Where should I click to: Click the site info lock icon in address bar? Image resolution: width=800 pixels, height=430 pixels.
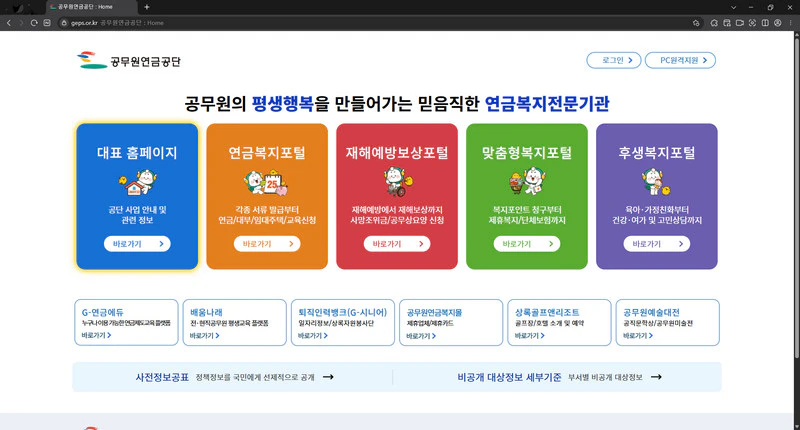coord(64,23)
